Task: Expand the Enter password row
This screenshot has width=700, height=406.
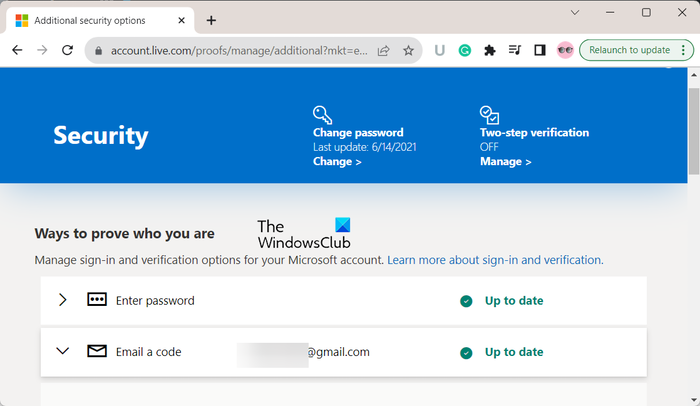Action: point(63,300)
